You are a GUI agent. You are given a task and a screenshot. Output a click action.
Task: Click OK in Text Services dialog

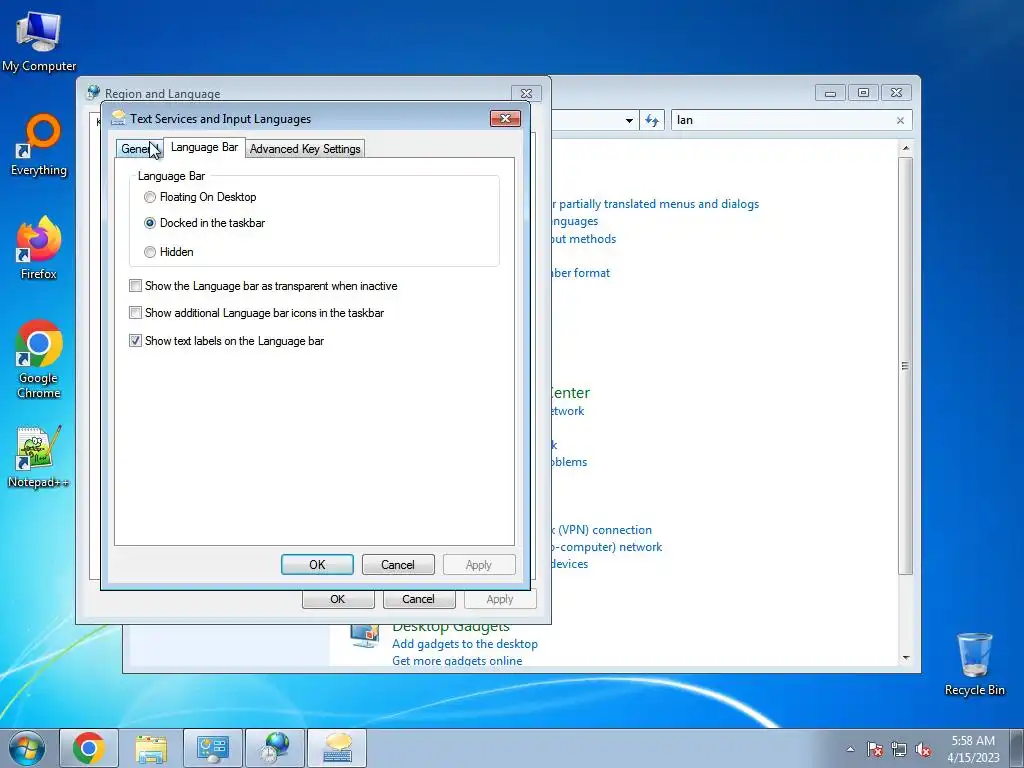[317, 565]
